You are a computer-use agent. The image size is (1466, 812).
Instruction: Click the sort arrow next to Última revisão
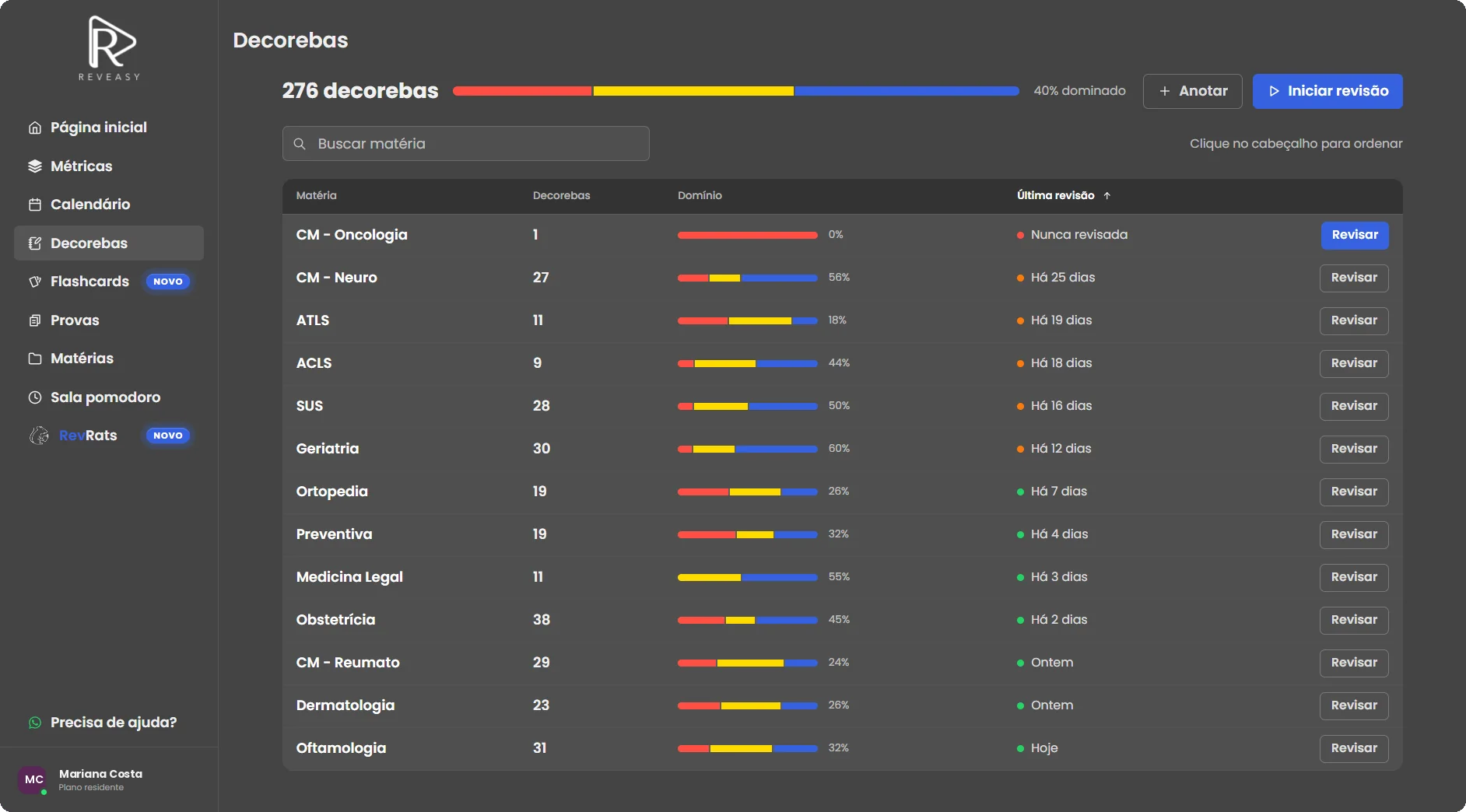1107,196
